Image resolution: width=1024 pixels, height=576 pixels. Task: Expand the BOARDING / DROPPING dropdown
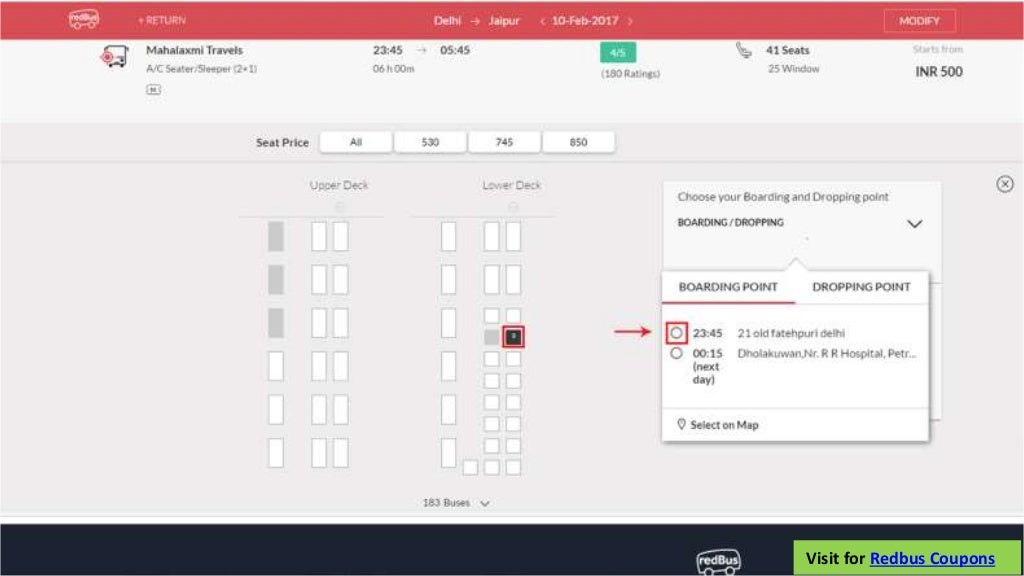(x=914, y=223)
